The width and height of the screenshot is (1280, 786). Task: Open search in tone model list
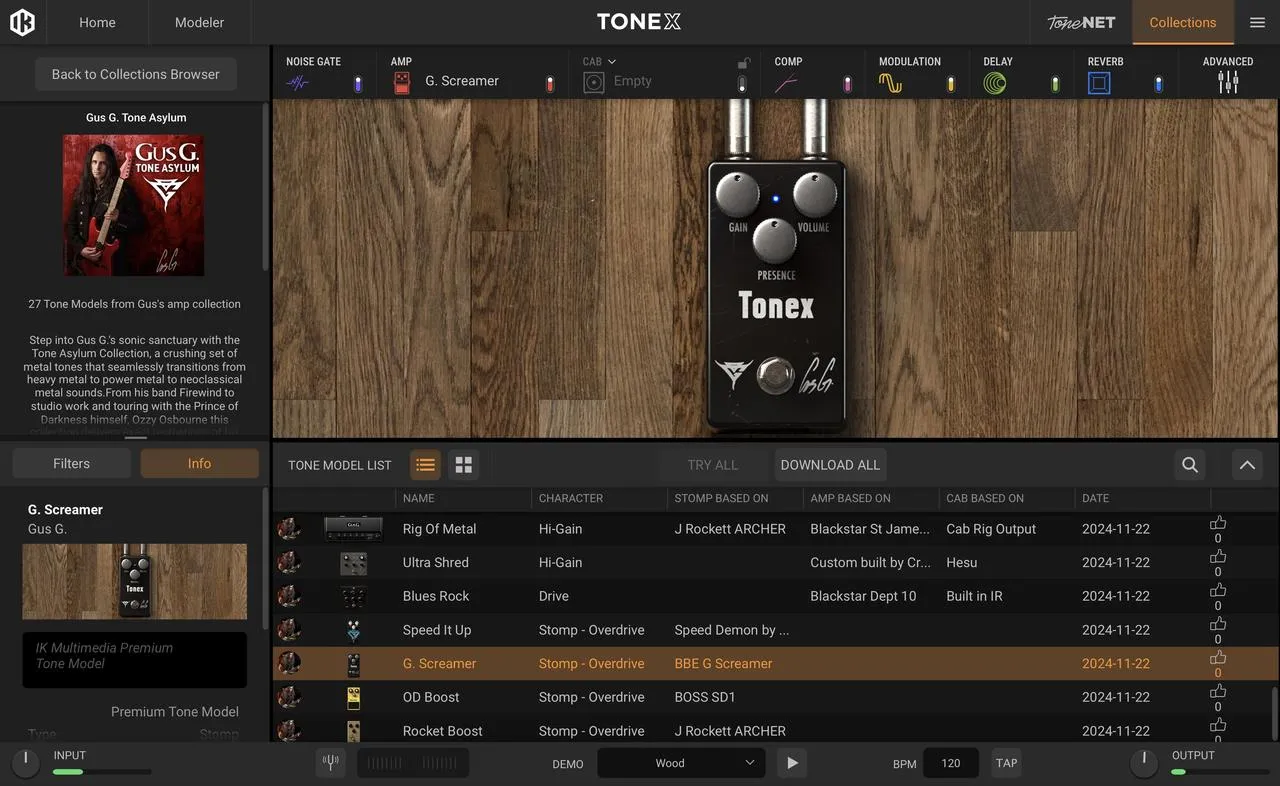pyautogui.click(x=1190, y=465)
